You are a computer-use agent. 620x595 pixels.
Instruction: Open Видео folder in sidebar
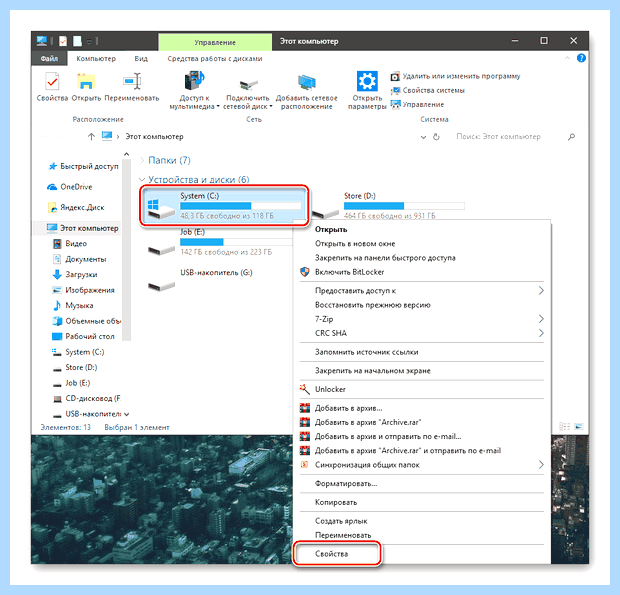pos(70,244)
